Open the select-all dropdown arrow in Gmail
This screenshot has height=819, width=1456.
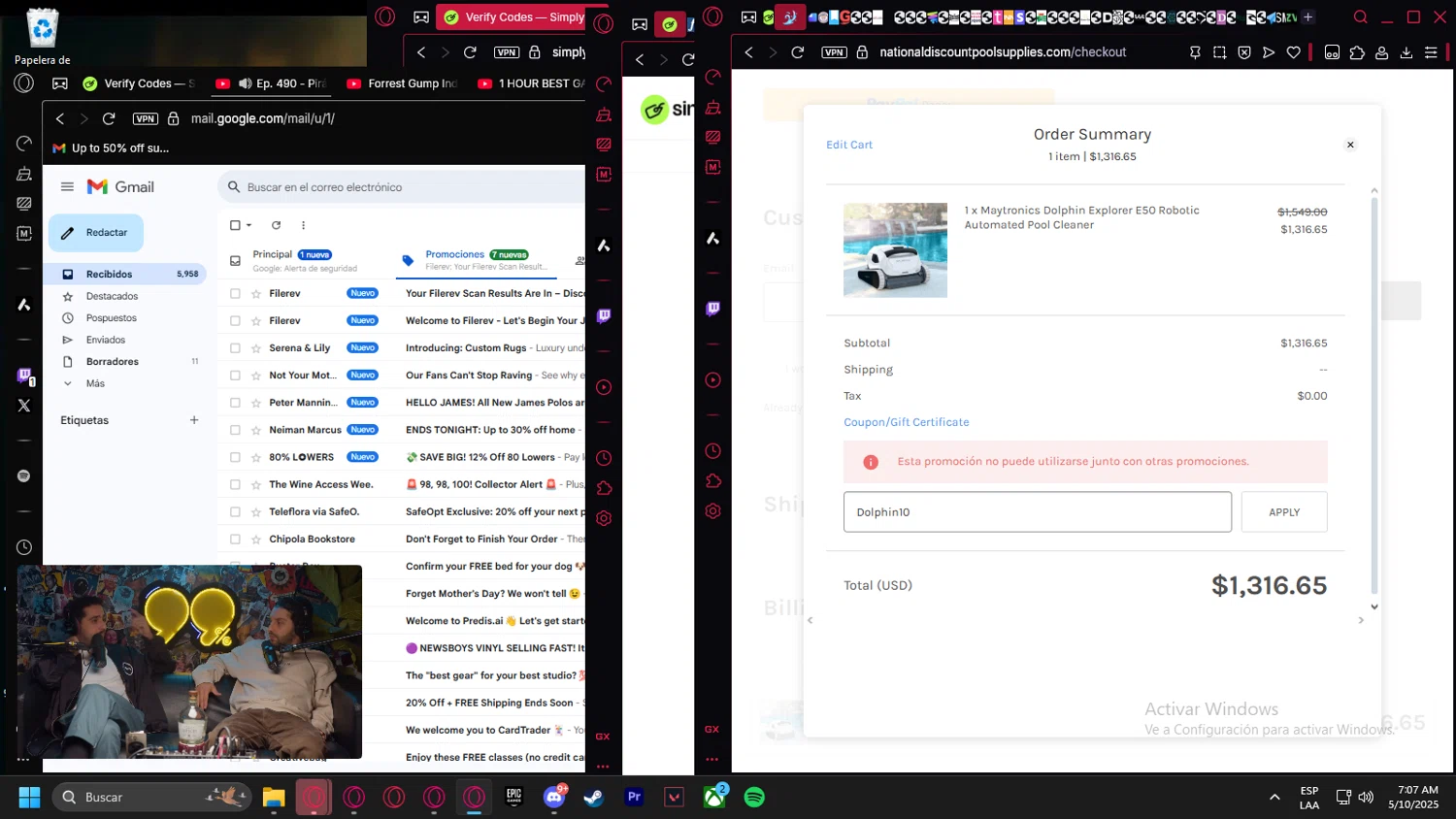coord(249,225)
